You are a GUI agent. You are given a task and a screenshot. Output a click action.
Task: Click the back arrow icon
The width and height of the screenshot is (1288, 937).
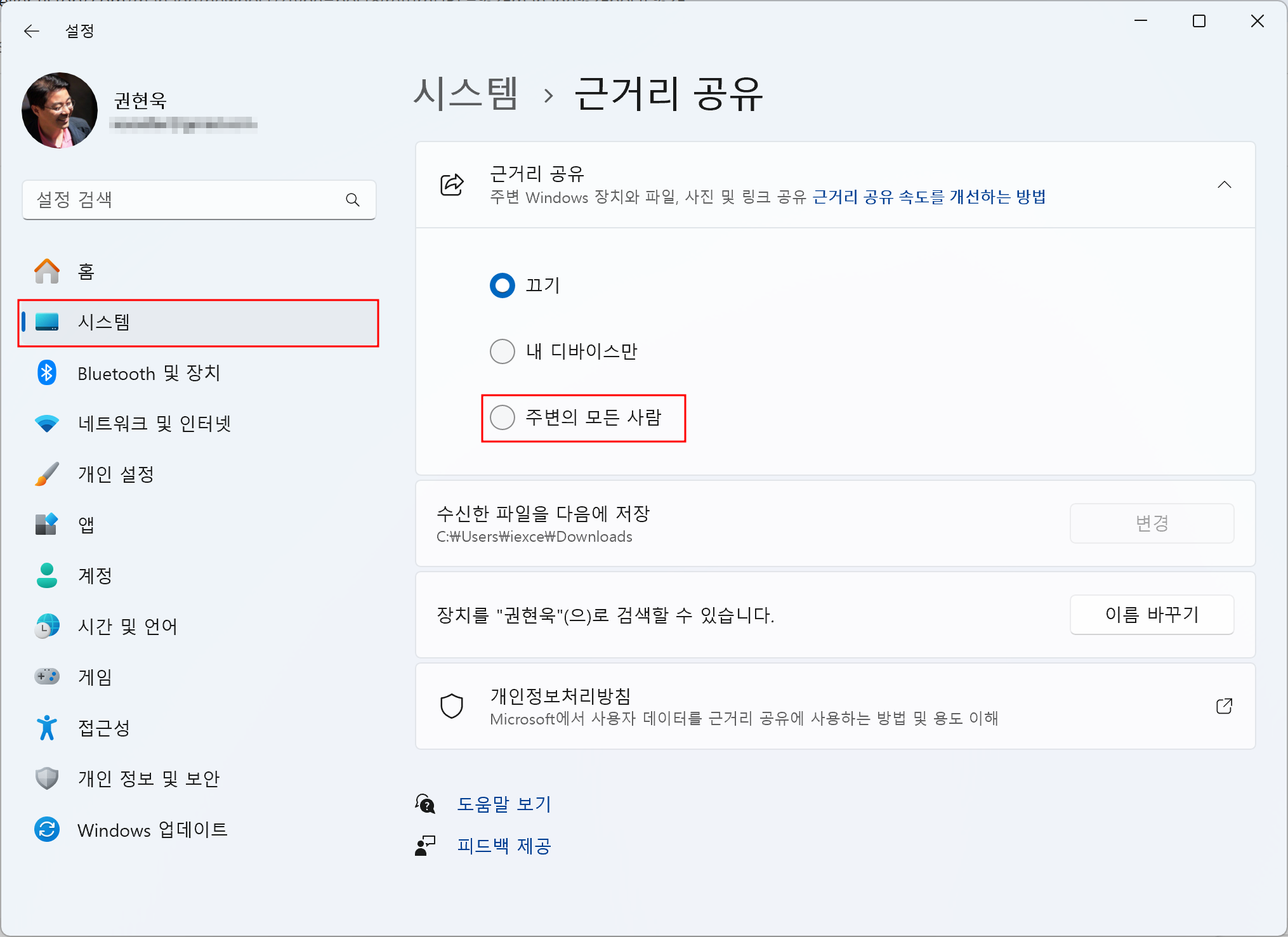(31, 30)
